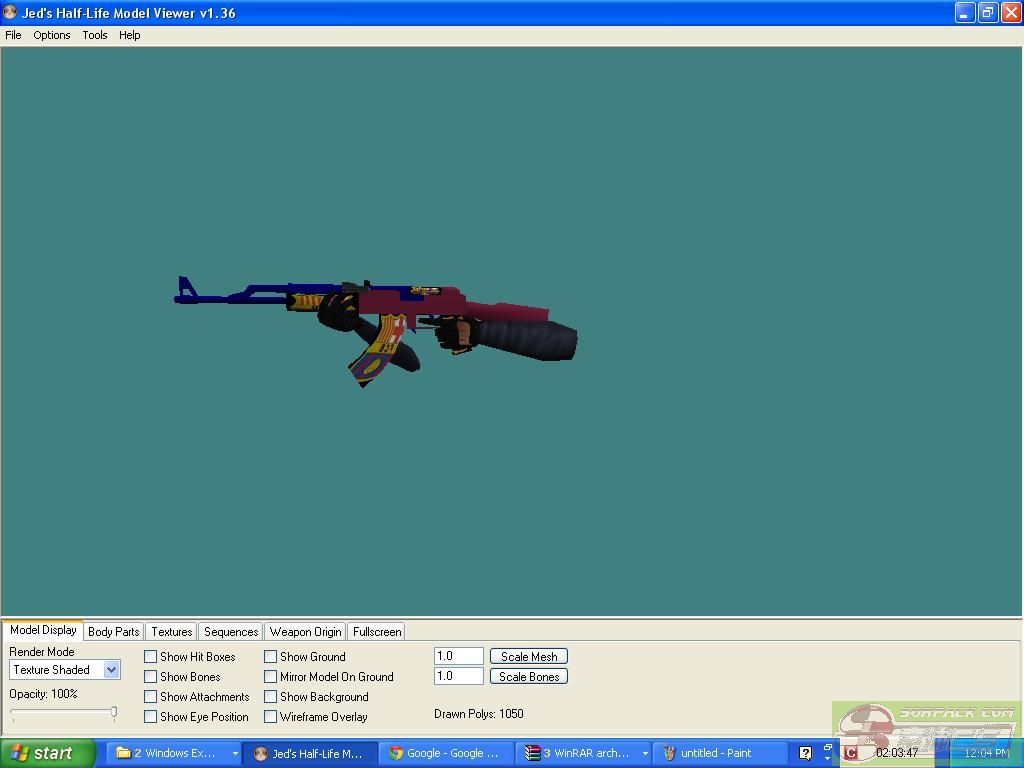Image resolution: width=1024 pixels, height=768 pixels.
Task: Open the Options menu
Action: tap(52, 35)
